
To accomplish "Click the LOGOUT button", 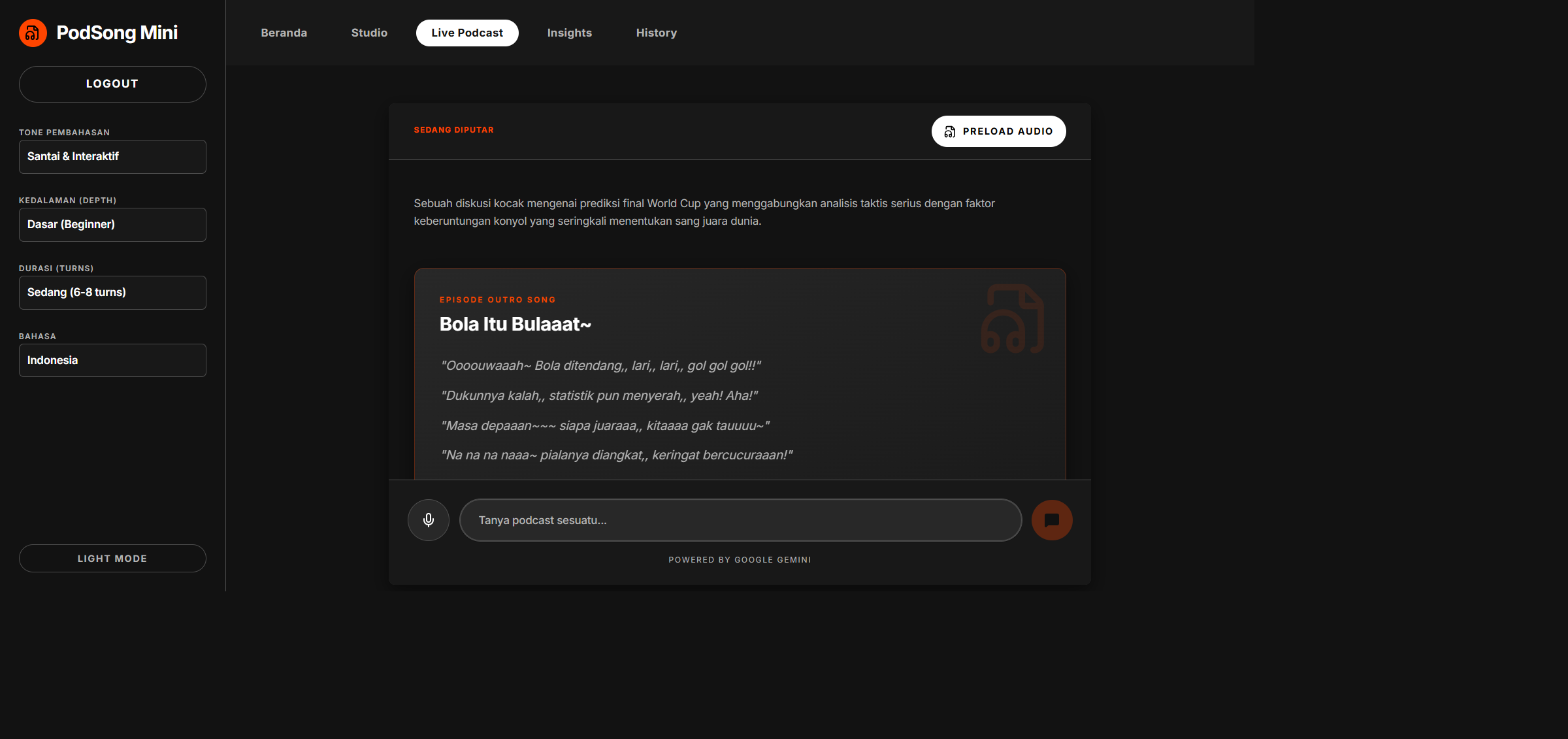I will pos(112,84).
